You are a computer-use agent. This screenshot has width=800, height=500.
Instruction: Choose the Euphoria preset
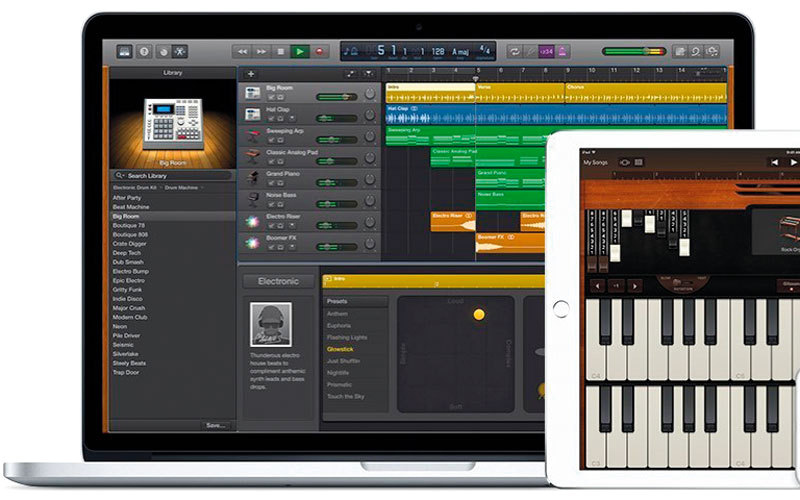(x=338, y=326)
